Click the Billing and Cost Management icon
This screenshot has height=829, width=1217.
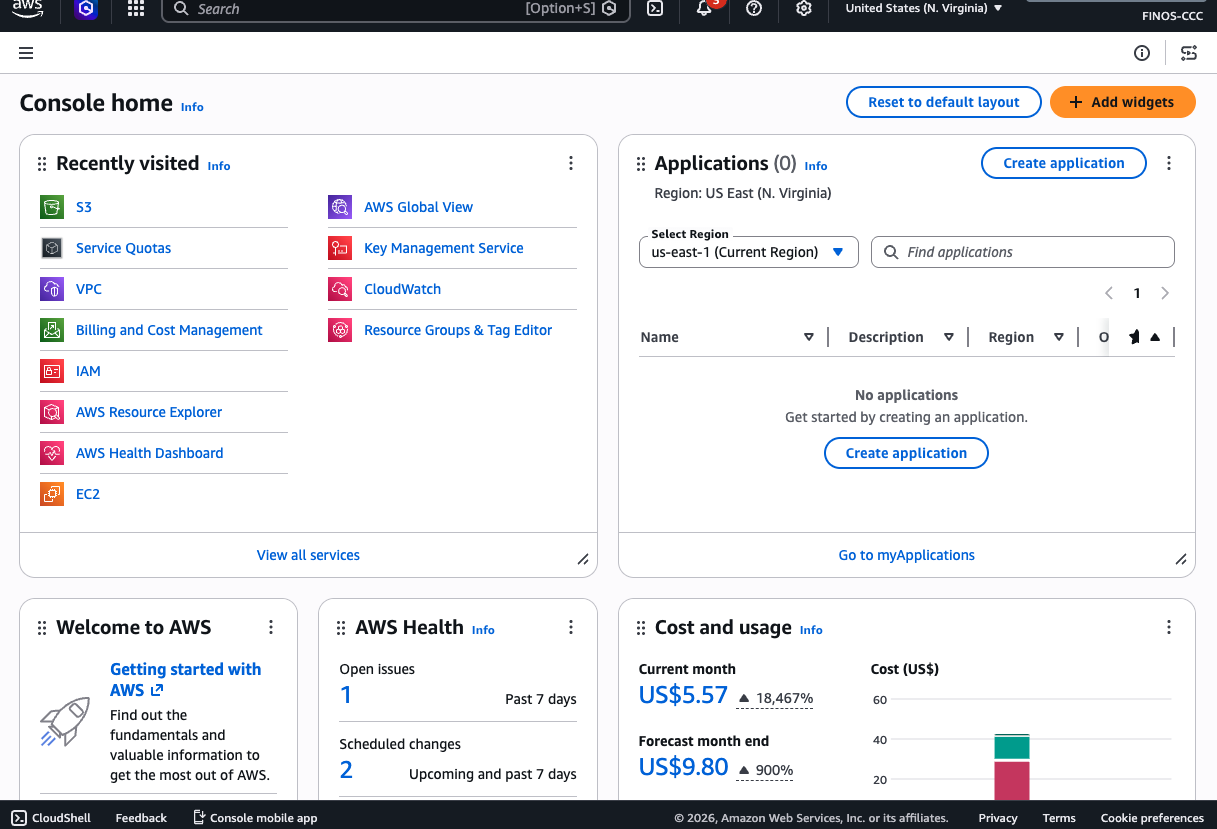[x=52, y=330]
